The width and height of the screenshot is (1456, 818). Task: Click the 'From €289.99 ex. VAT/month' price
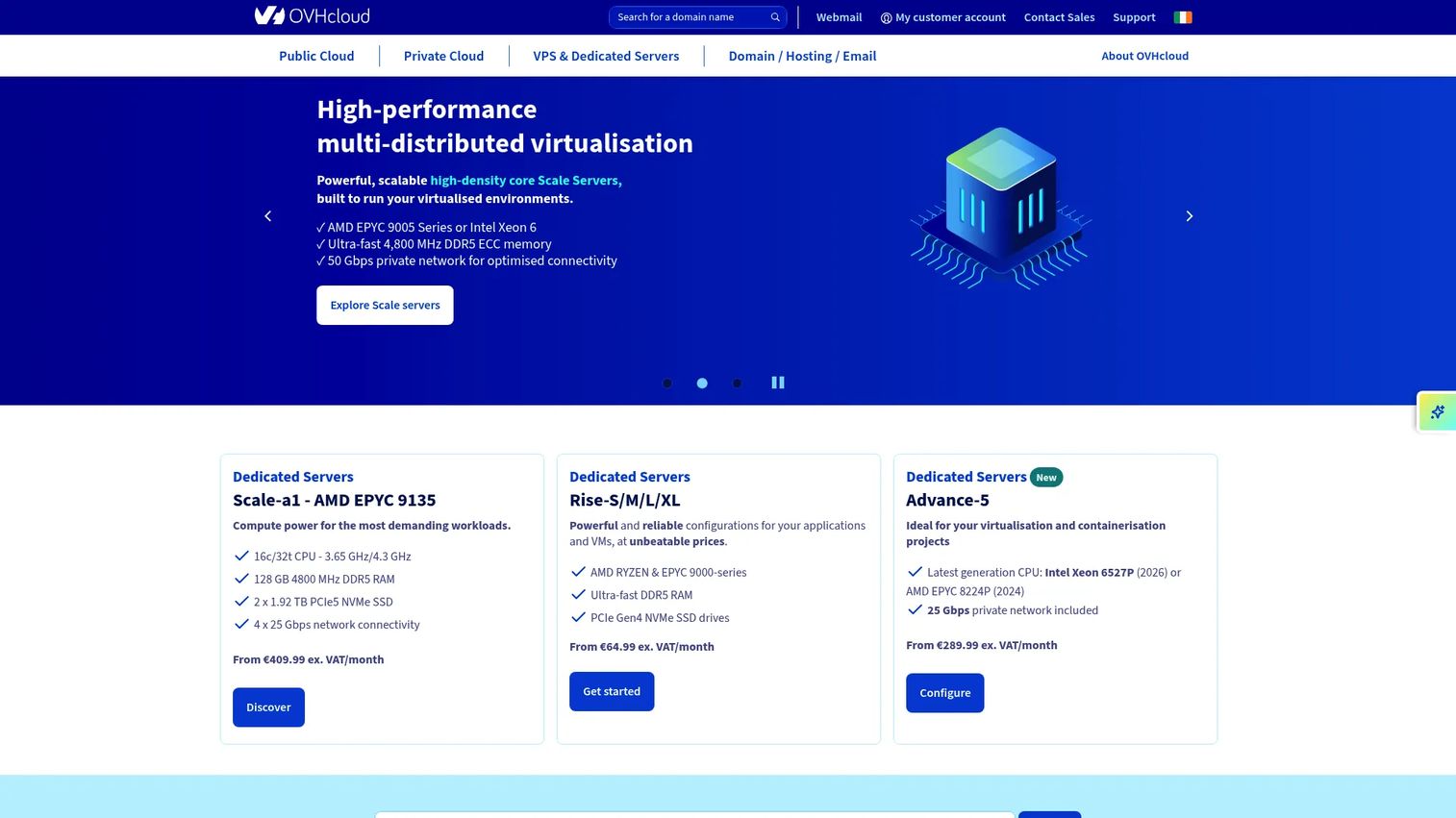981,645
